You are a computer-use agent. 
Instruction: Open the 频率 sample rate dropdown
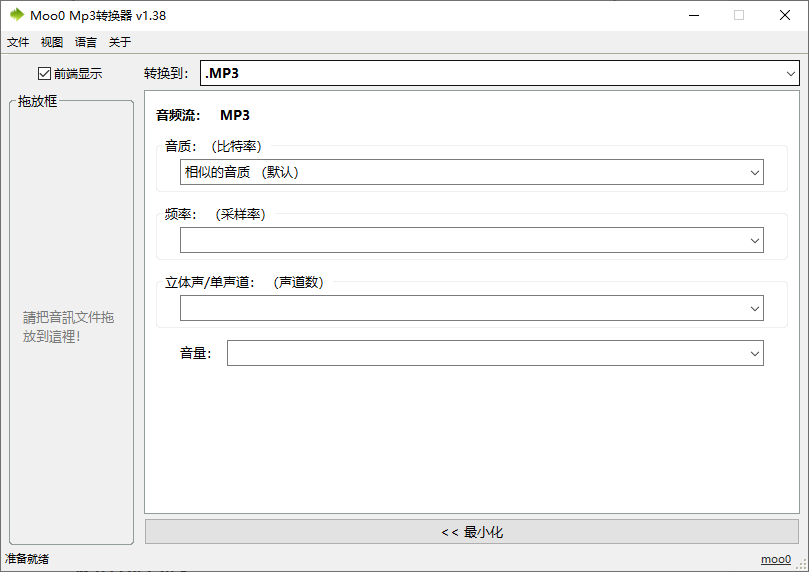coord(471,240)
